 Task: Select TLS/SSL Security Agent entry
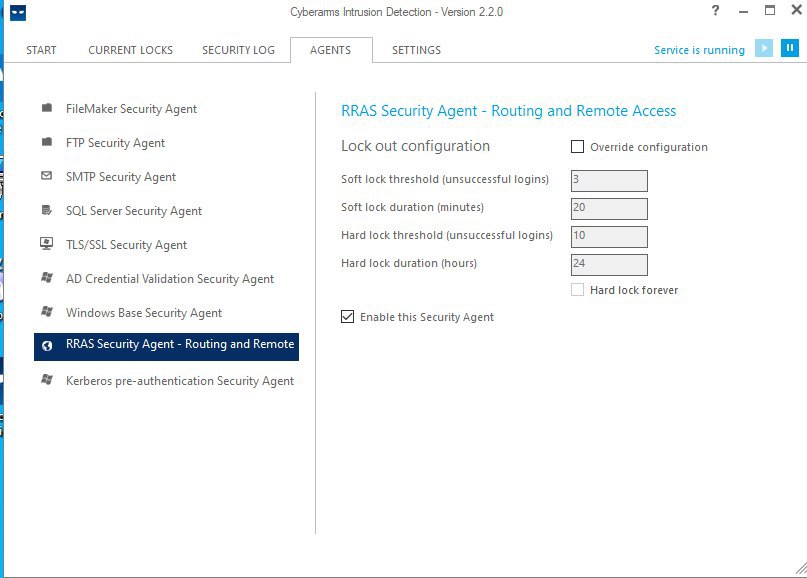click(x=126, y=244)
